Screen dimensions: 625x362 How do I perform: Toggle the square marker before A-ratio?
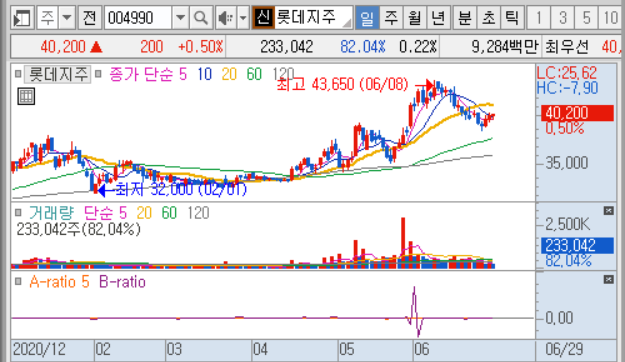(x=18, y=281)
